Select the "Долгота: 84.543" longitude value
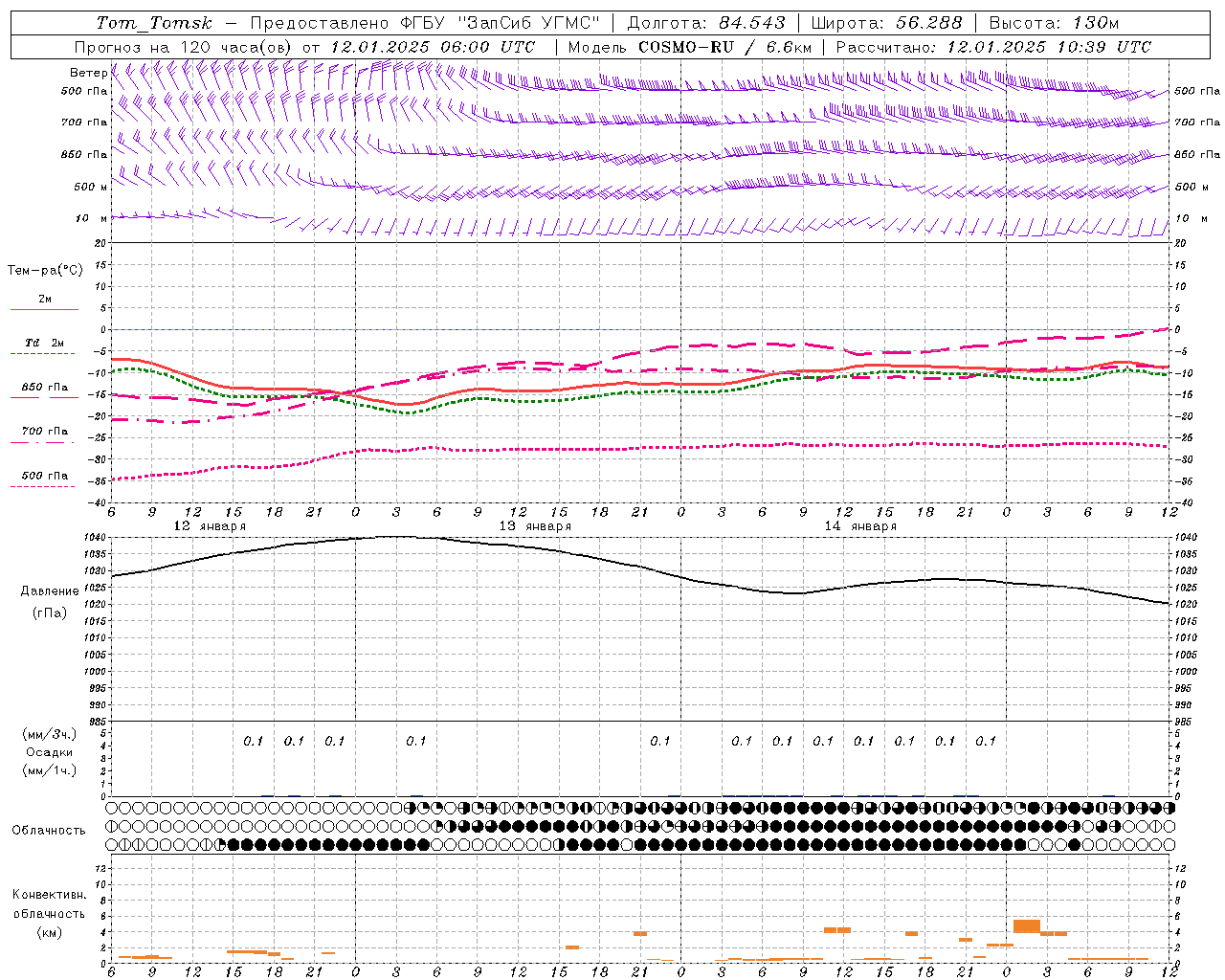 click(x=706, y=23)
